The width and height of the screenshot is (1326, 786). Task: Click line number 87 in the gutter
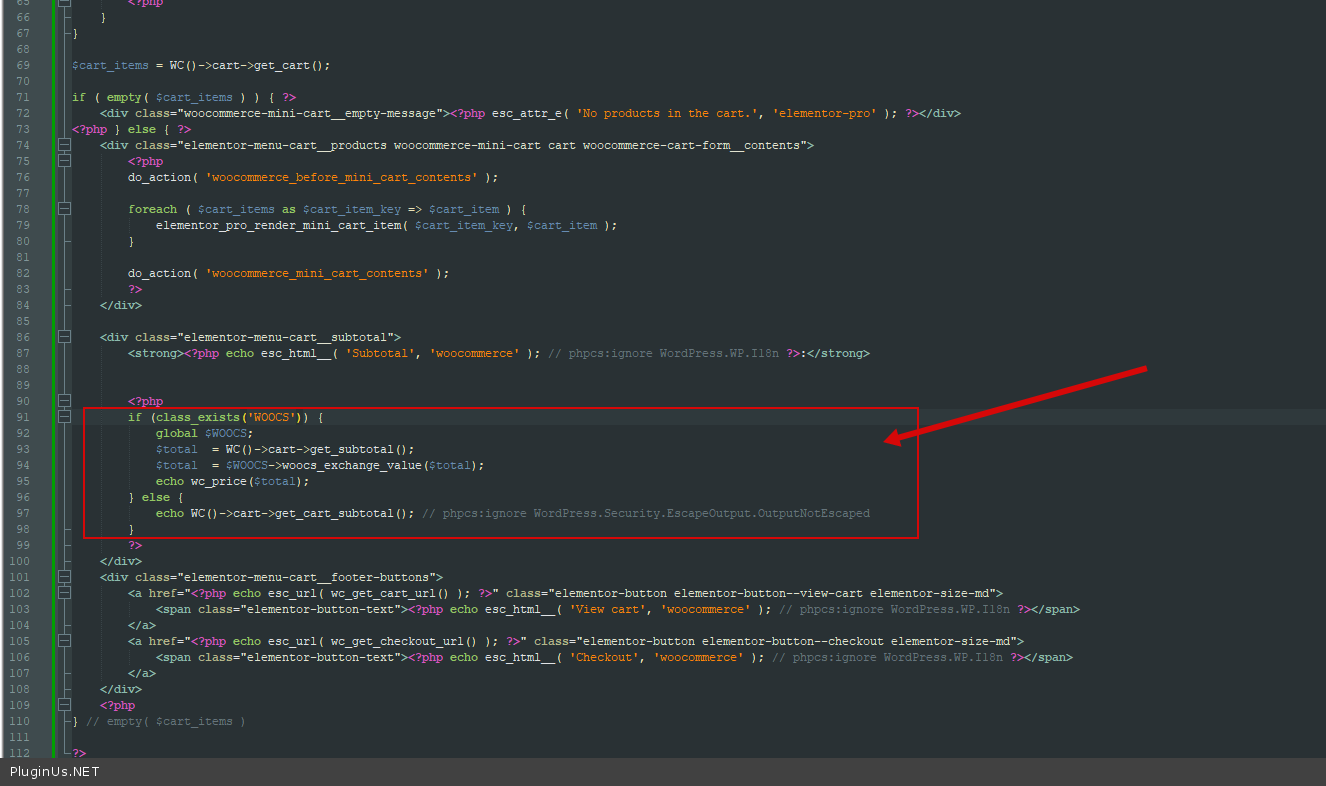(x=22, y=353)
